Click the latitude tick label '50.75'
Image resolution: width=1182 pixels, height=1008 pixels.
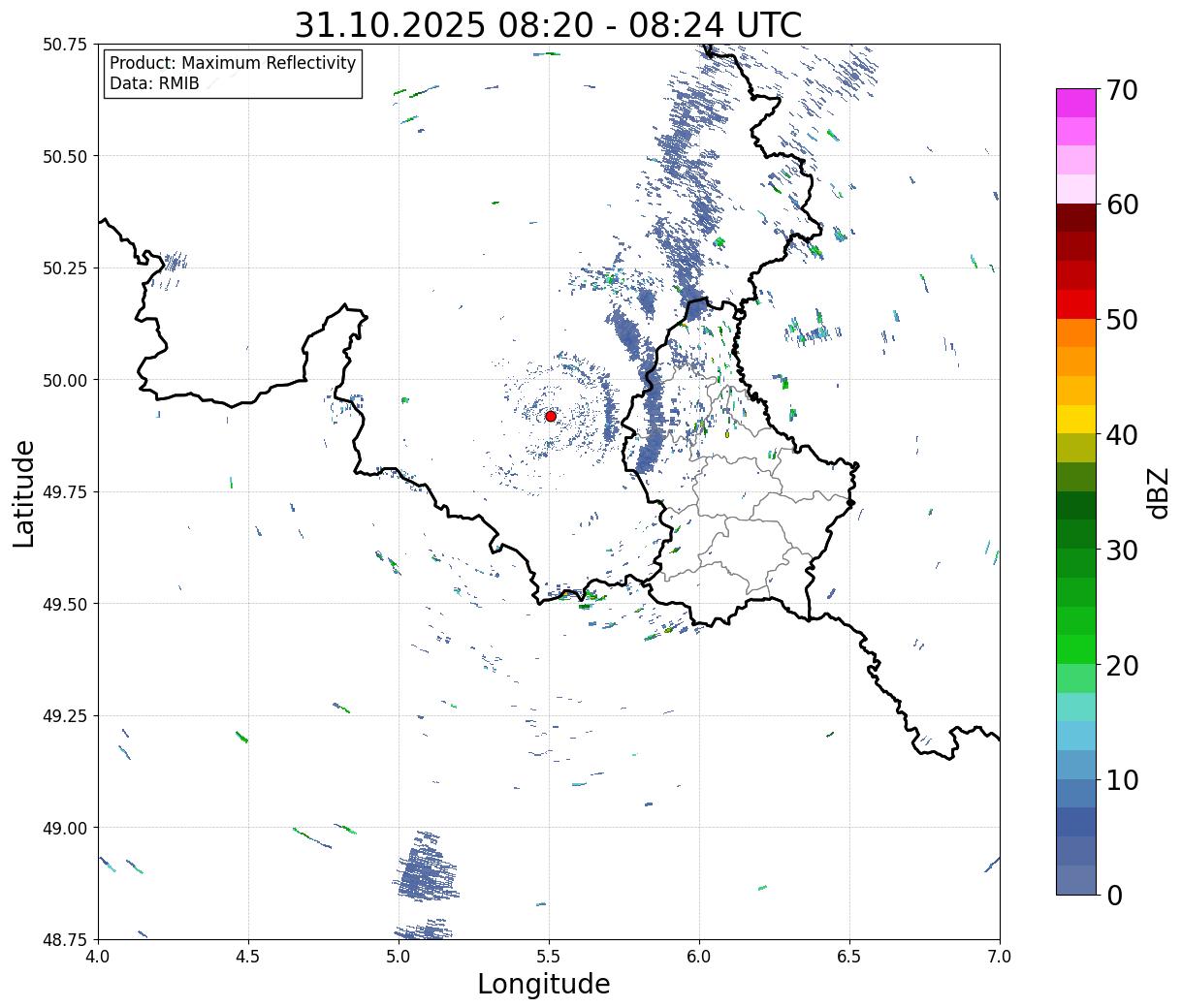(64, 45)
